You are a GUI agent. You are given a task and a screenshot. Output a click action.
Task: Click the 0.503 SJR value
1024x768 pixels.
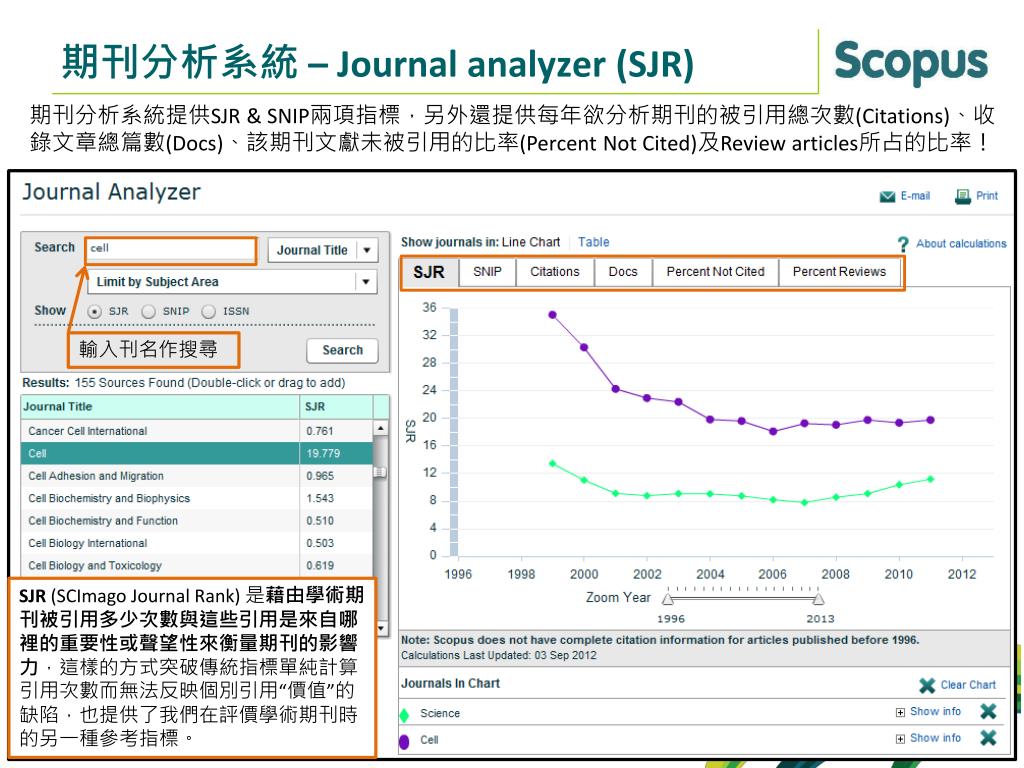[320, 543]
